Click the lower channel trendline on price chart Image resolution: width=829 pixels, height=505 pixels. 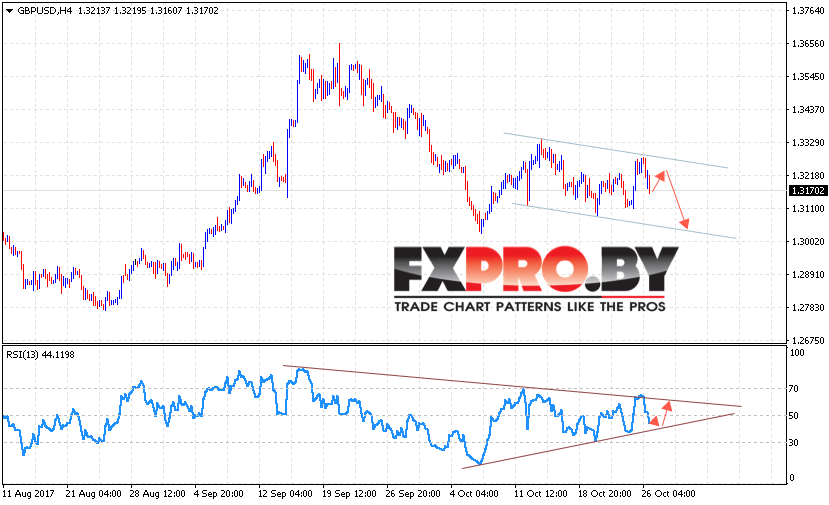[624, 221]
